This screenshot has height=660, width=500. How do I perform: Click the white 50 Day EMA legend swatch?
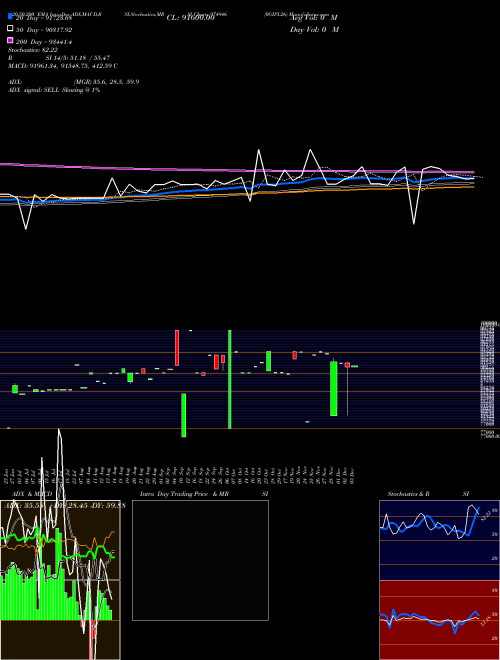pos(11,28)
